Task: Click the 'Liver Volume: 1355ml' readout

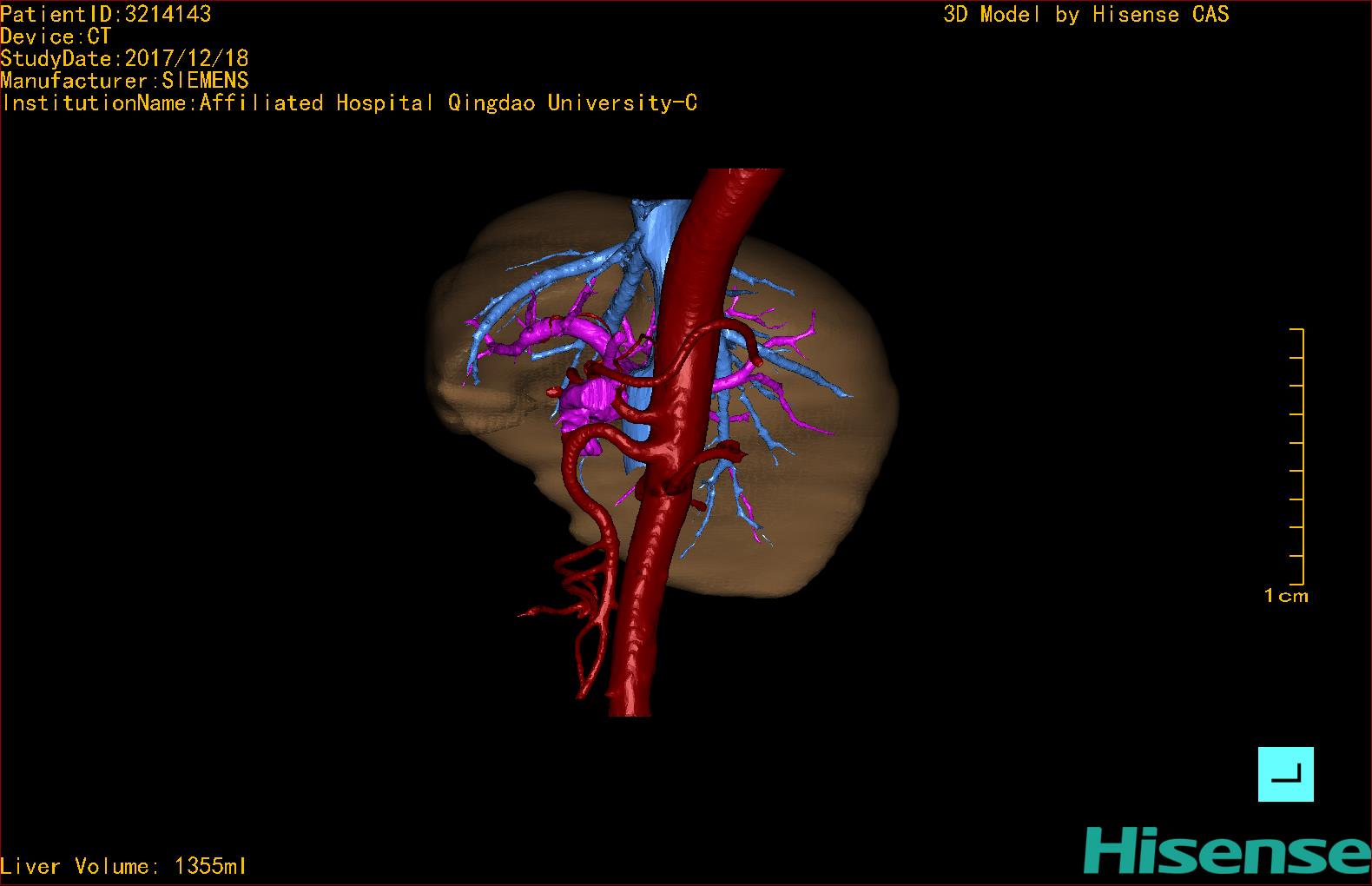Action: tap(124, 866)
